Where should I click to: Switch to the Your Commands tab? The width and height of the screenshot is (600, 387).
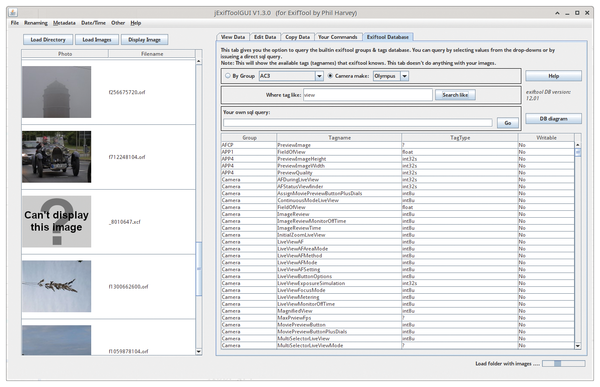[x=338, y=37]
